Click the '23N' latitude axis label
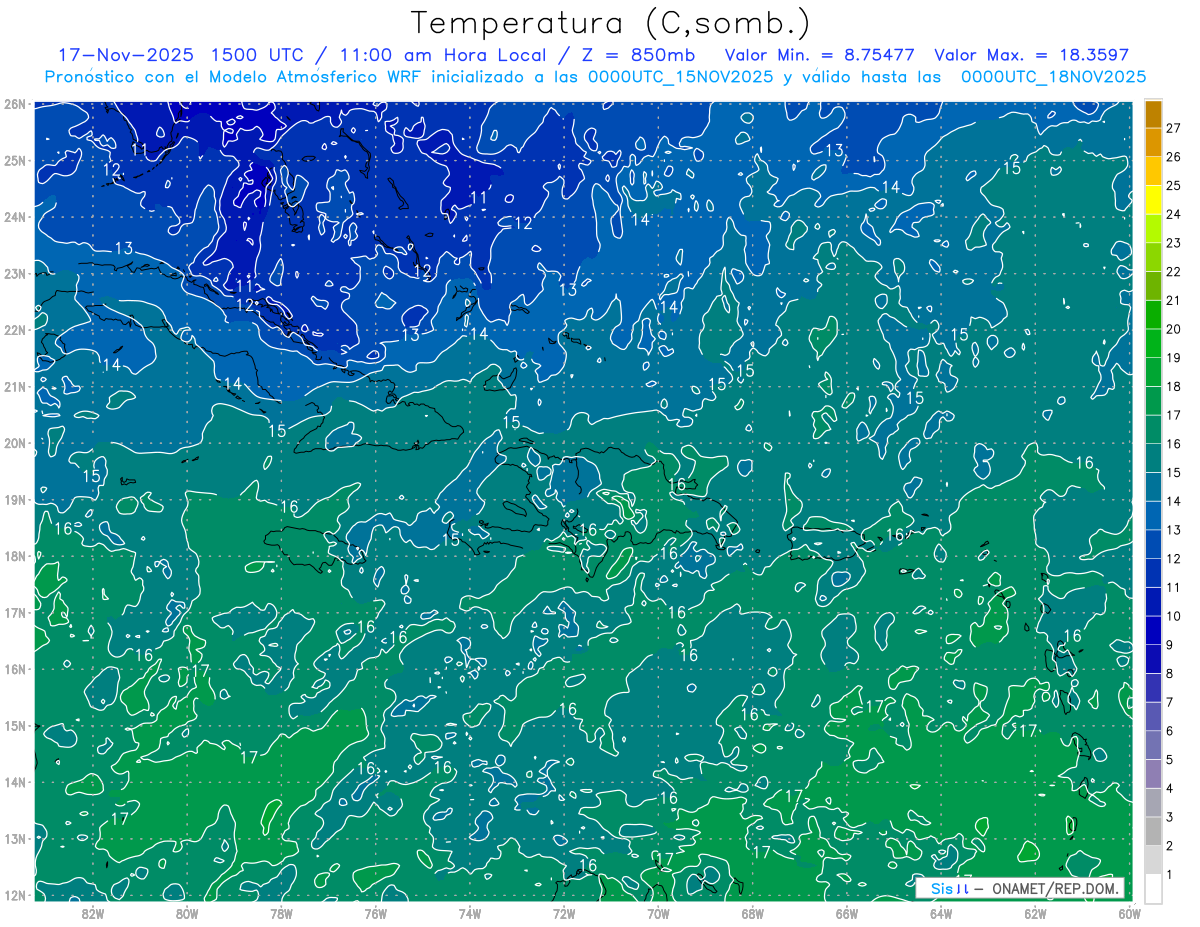This screenshot has width=1200, height=927. [x=14, y=273]
